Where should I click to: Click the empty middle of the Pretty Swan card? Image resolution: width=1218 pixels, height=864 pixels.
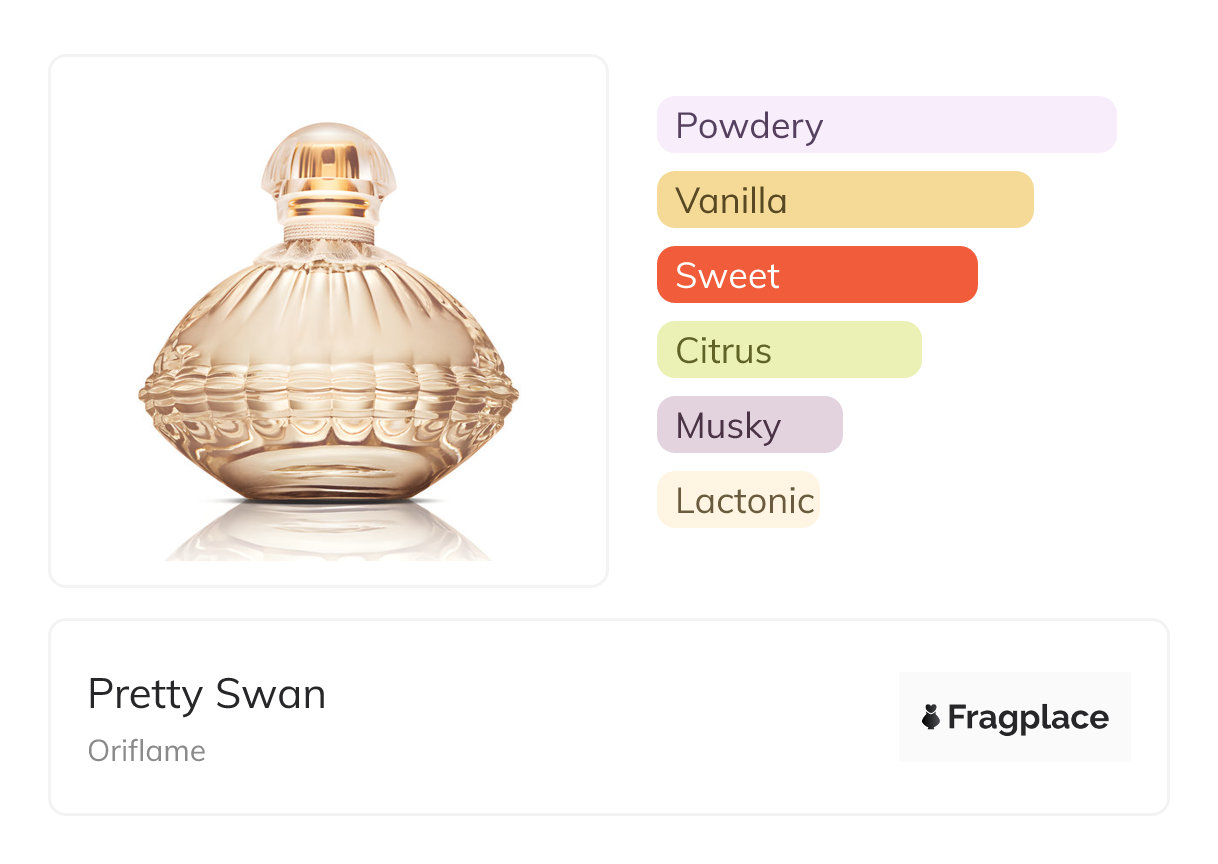(610, 717)
